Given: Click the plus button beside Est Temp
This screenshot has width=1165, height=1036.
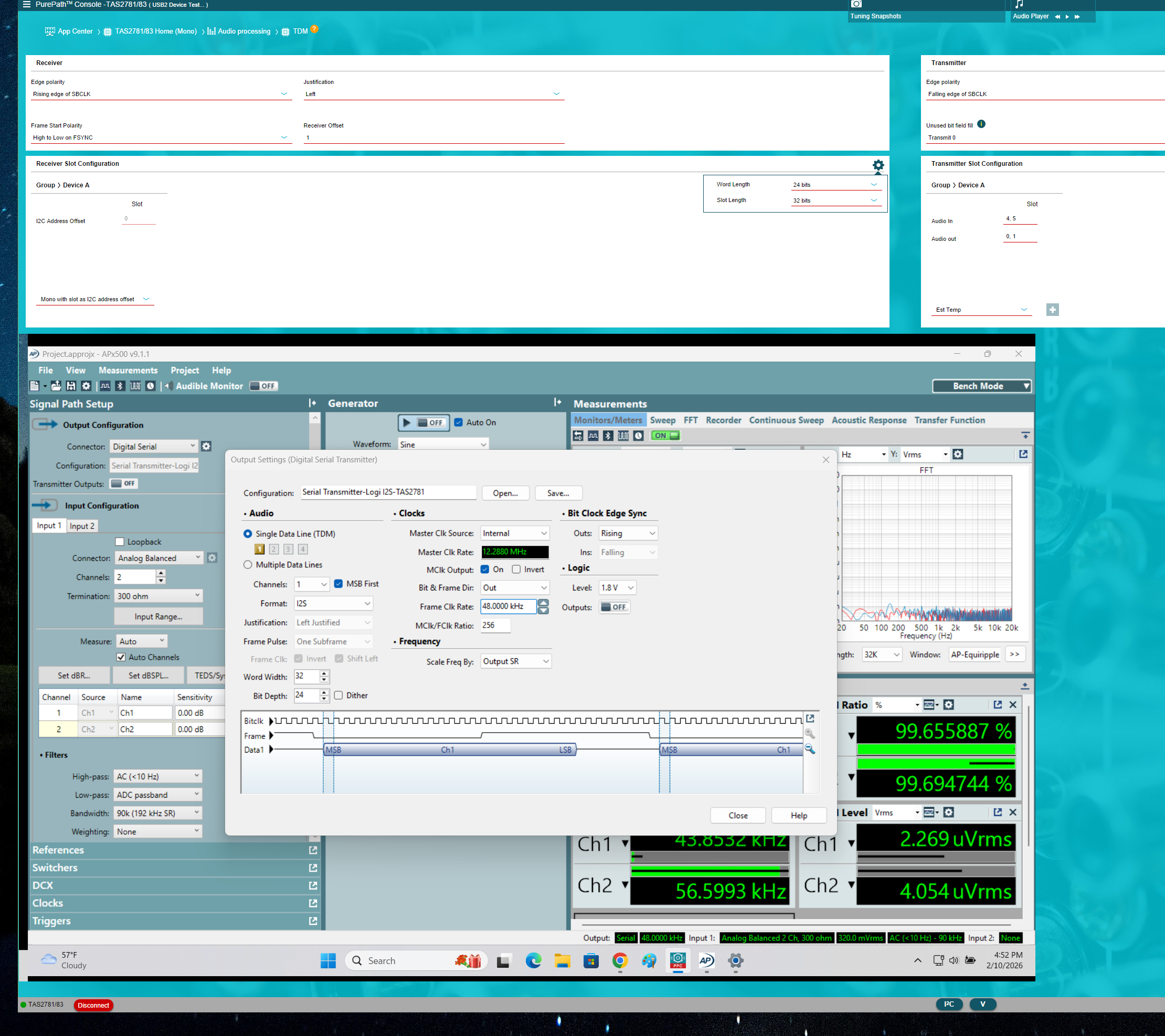Looking at the screenshot, I should pos(1052,310).
